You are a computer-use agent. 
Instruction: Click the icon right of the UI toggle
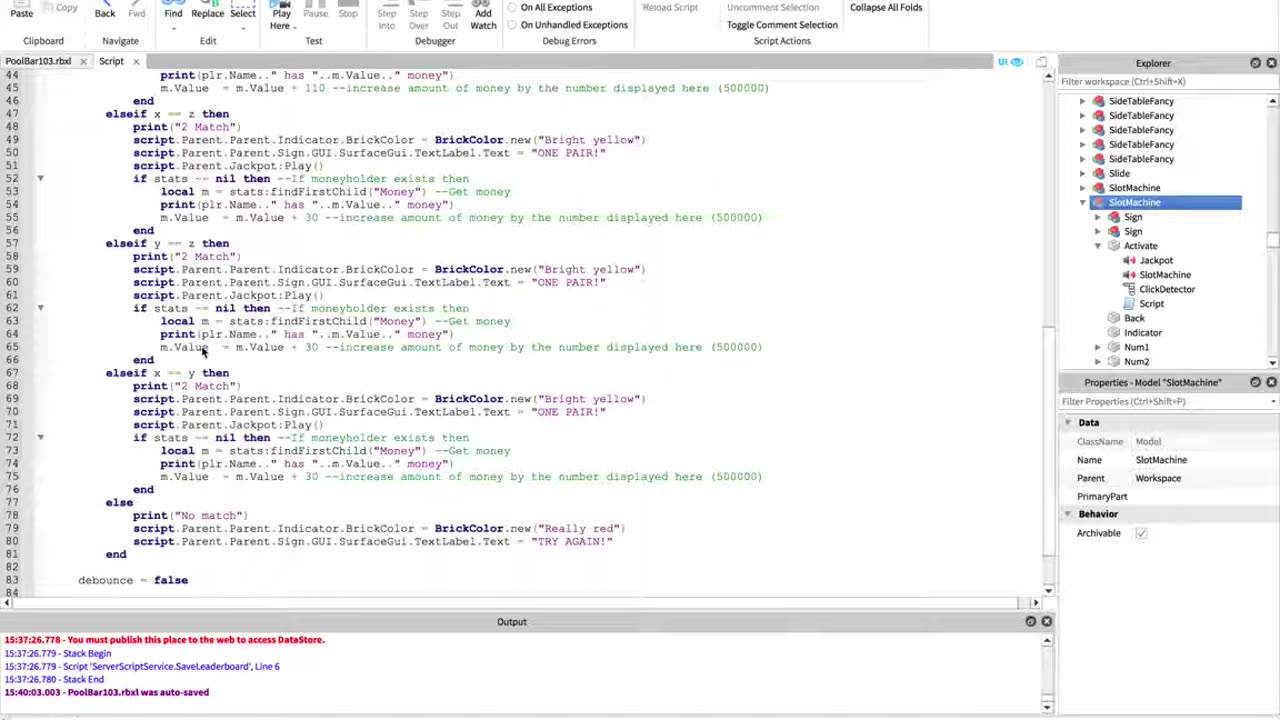tap(1041, 62)
